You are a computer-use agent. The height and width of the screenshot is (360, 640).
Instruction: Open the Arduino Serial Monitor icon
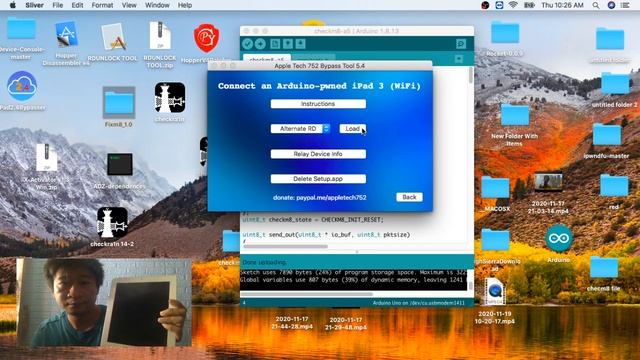(461, 44)
